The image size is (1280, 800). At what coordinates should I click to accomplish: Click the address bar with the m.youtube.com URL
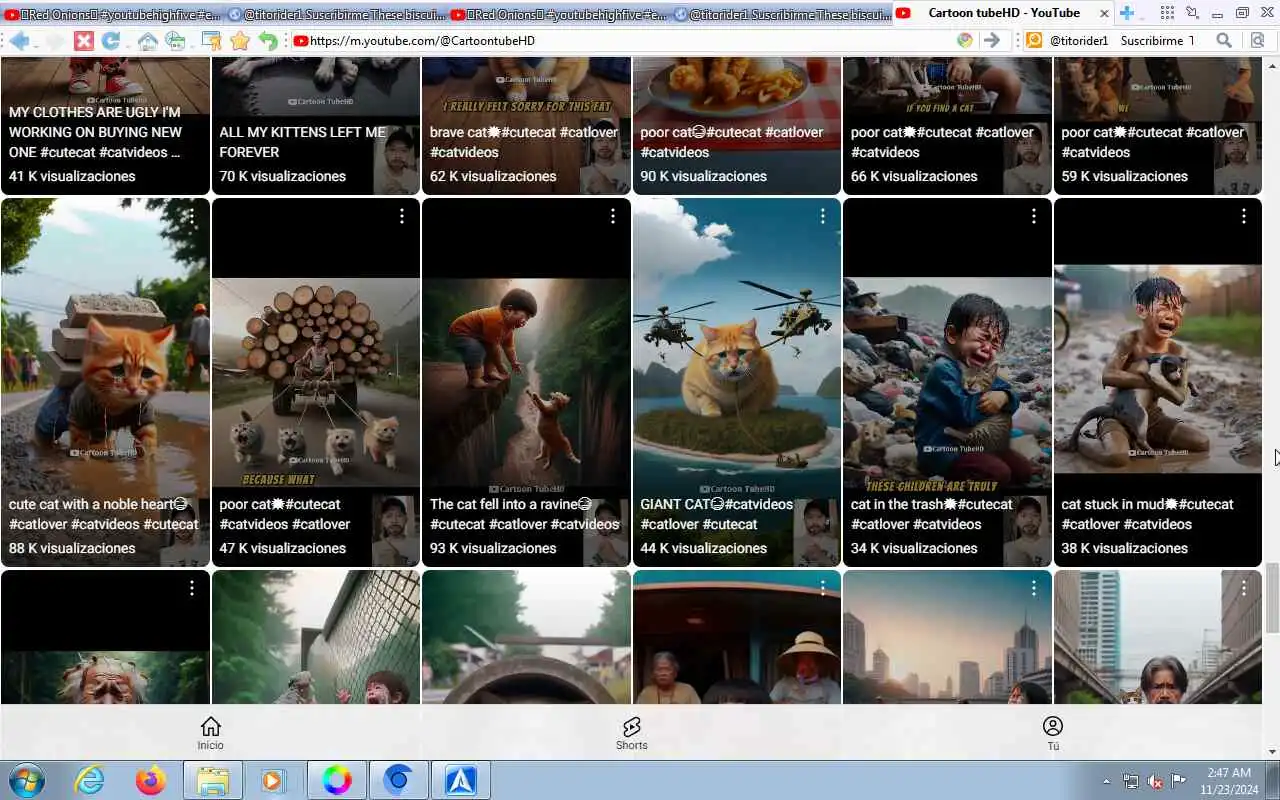(x=634, y=41)
